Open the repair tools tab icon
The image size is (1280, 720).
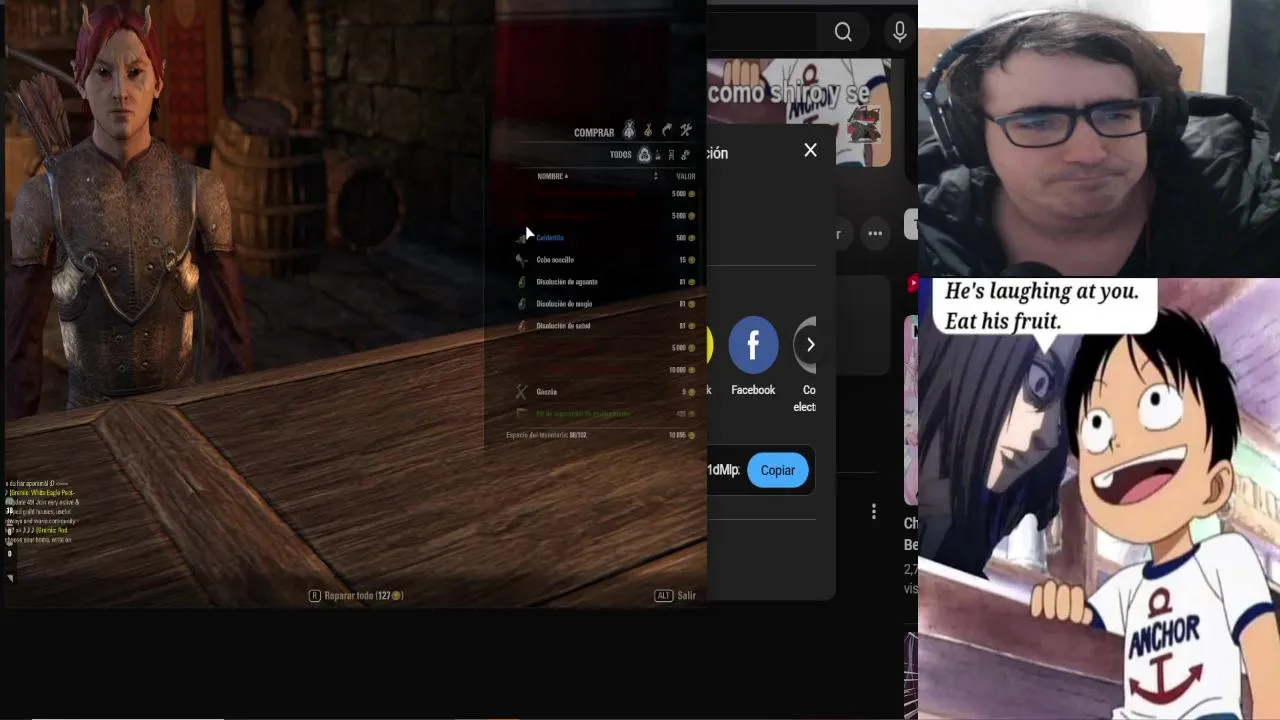[x=686, y=130]
